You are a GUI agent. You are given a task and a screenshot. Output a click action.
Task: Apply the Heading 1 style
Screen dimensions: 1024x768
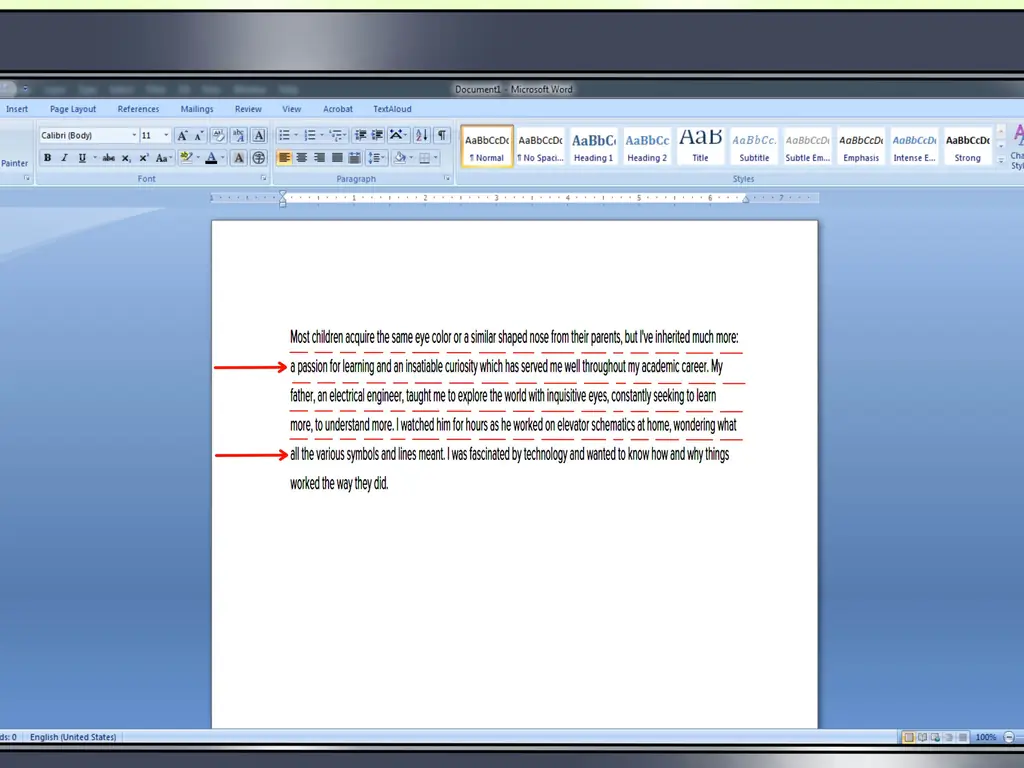coord(593,146)
